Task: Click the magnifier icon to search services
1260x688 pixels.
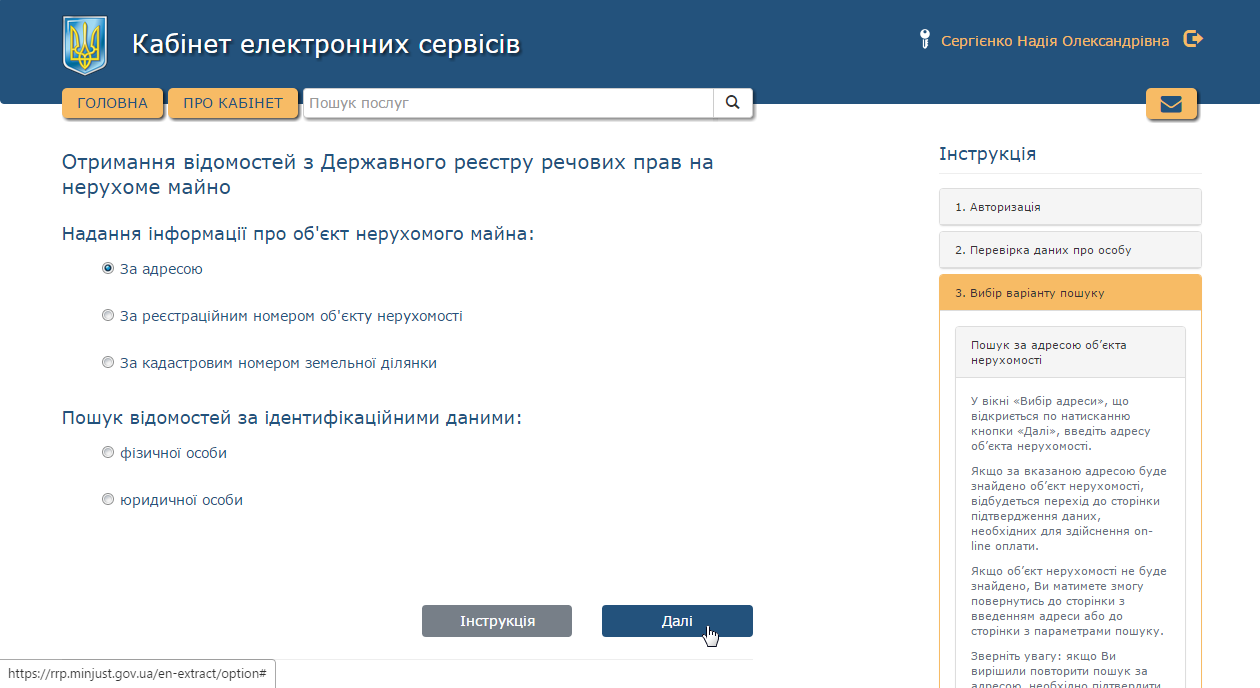Action: [x=732, y=102]
